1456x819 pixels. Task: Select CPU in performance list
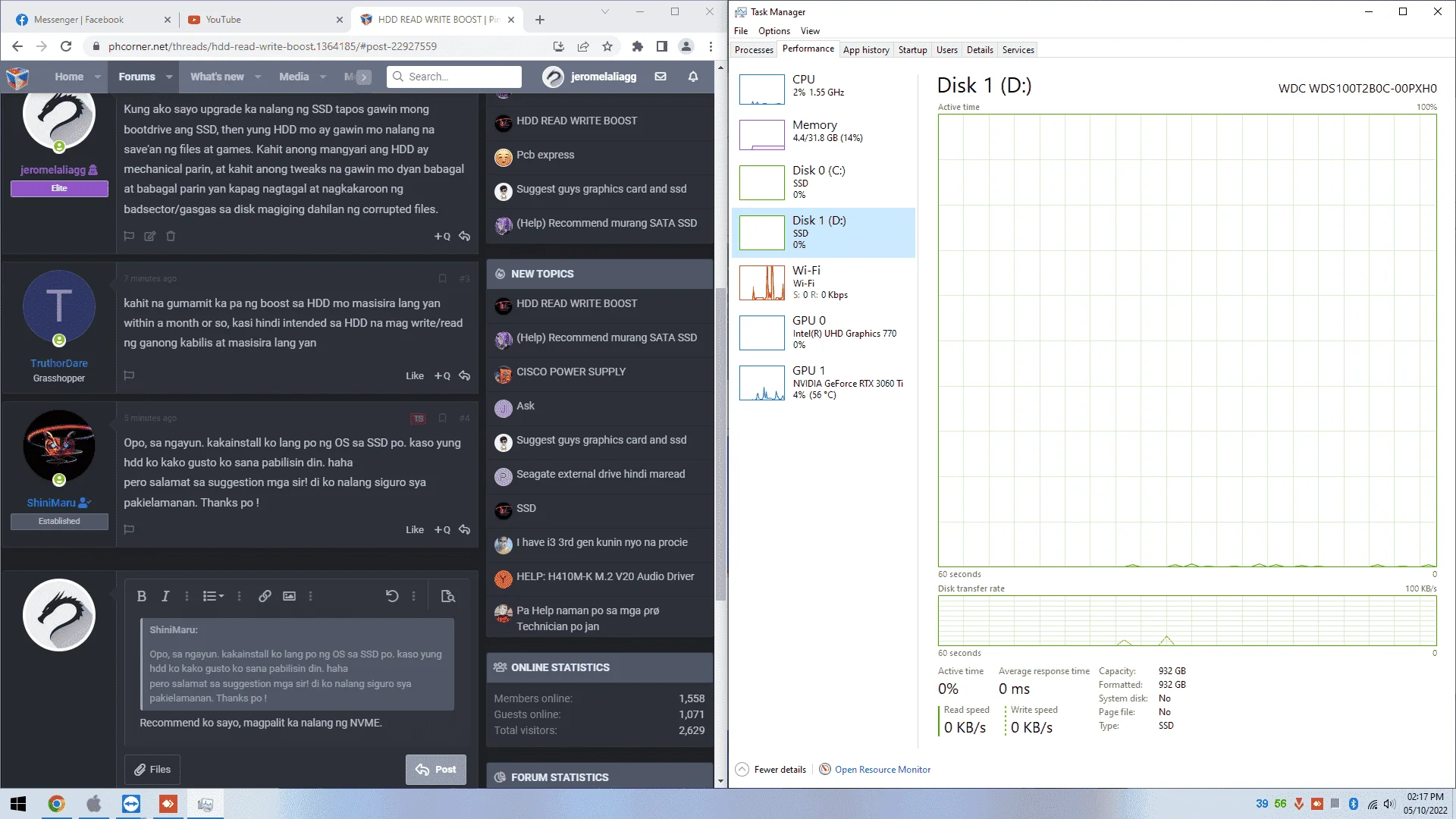coord(824,89)
